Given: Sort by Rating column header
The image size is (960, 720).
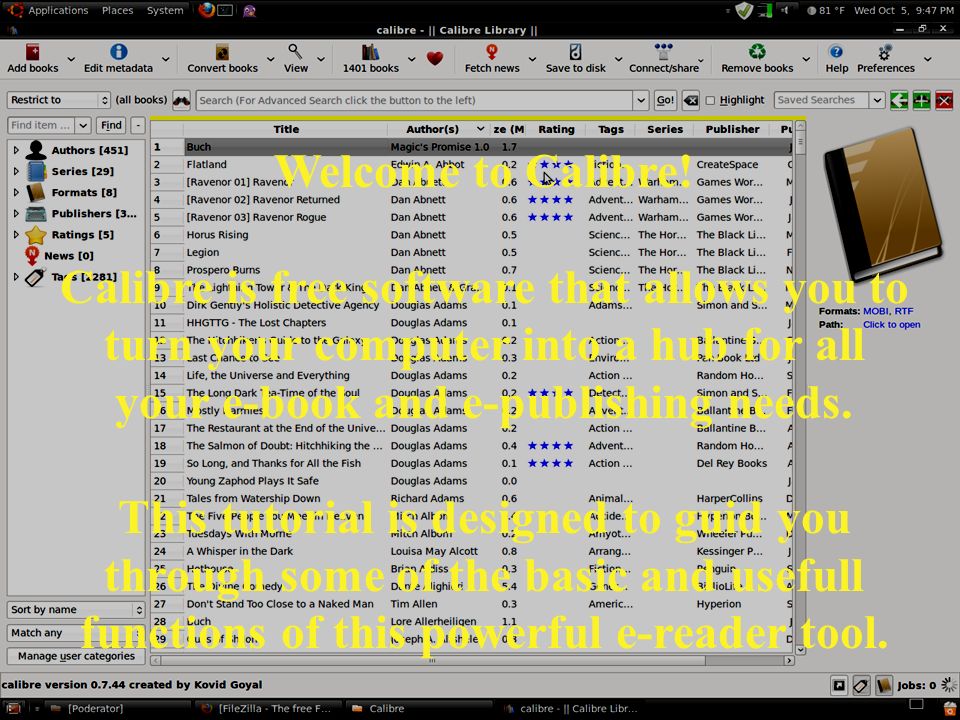Looking at the screenshot, I should pyautogui.click(x=556, y=129).
